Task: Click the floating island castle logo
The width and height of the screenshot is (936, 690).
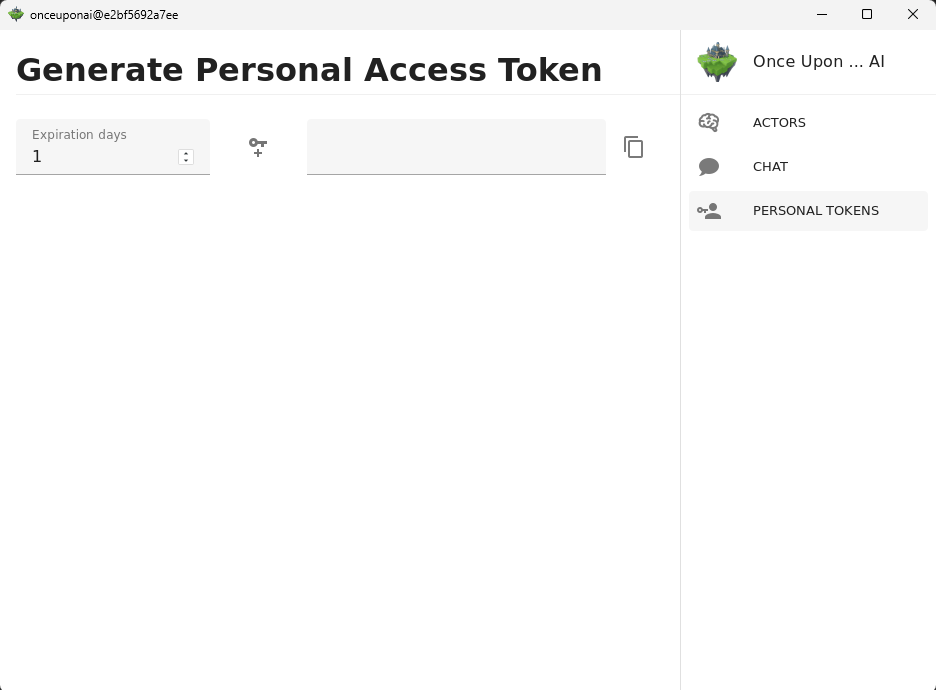Action: pos(717,61)
